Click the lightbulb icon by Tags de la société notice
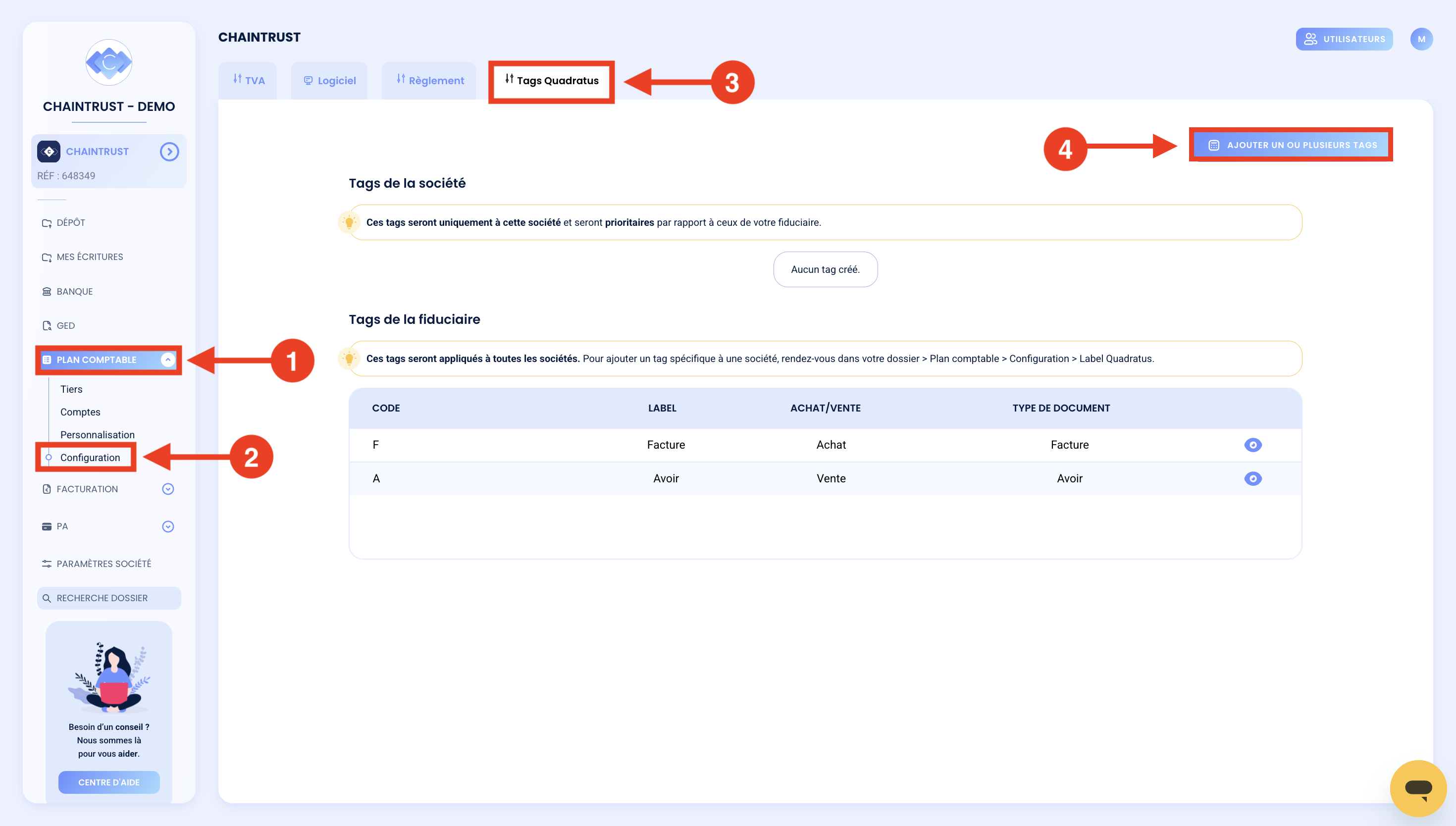The height and width of the screenshot is (826, 1456). click(350, 222)
